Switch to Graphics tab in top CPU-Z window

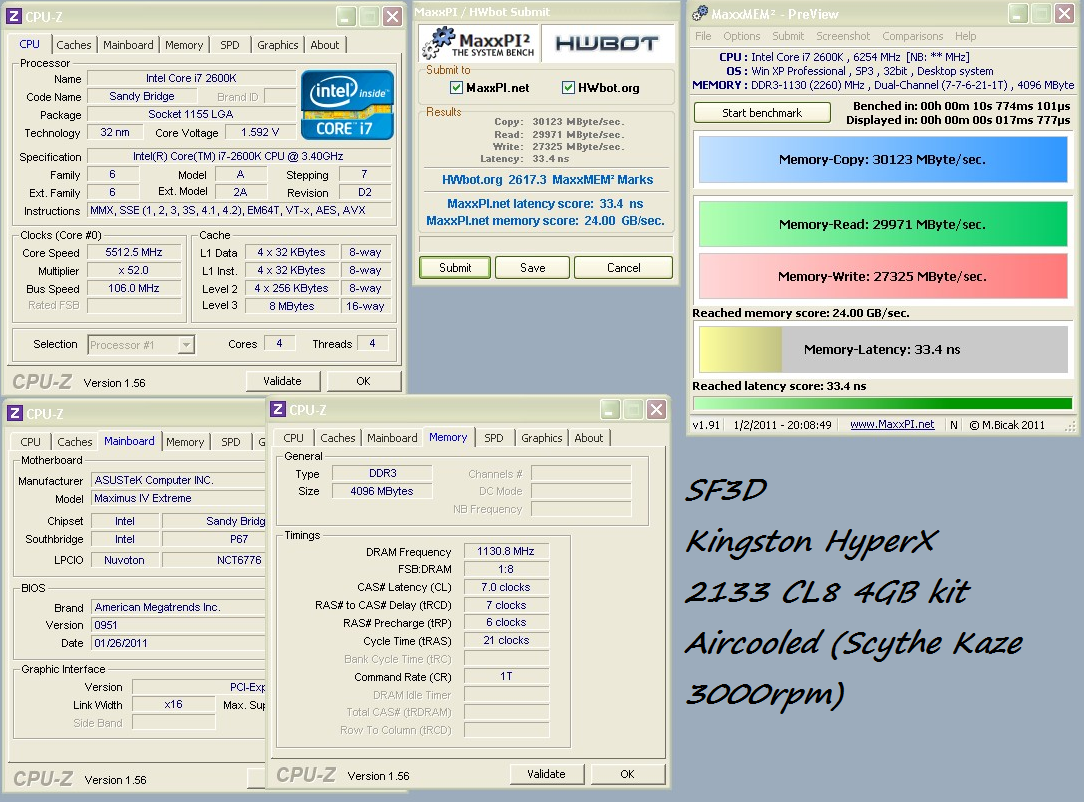click(277, 45)
